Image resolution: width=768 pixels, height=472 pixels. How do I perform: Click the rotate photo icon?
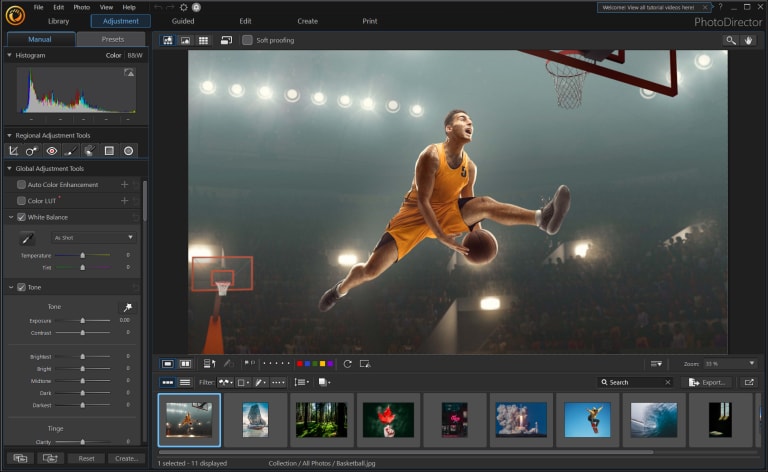click(347, 364)
